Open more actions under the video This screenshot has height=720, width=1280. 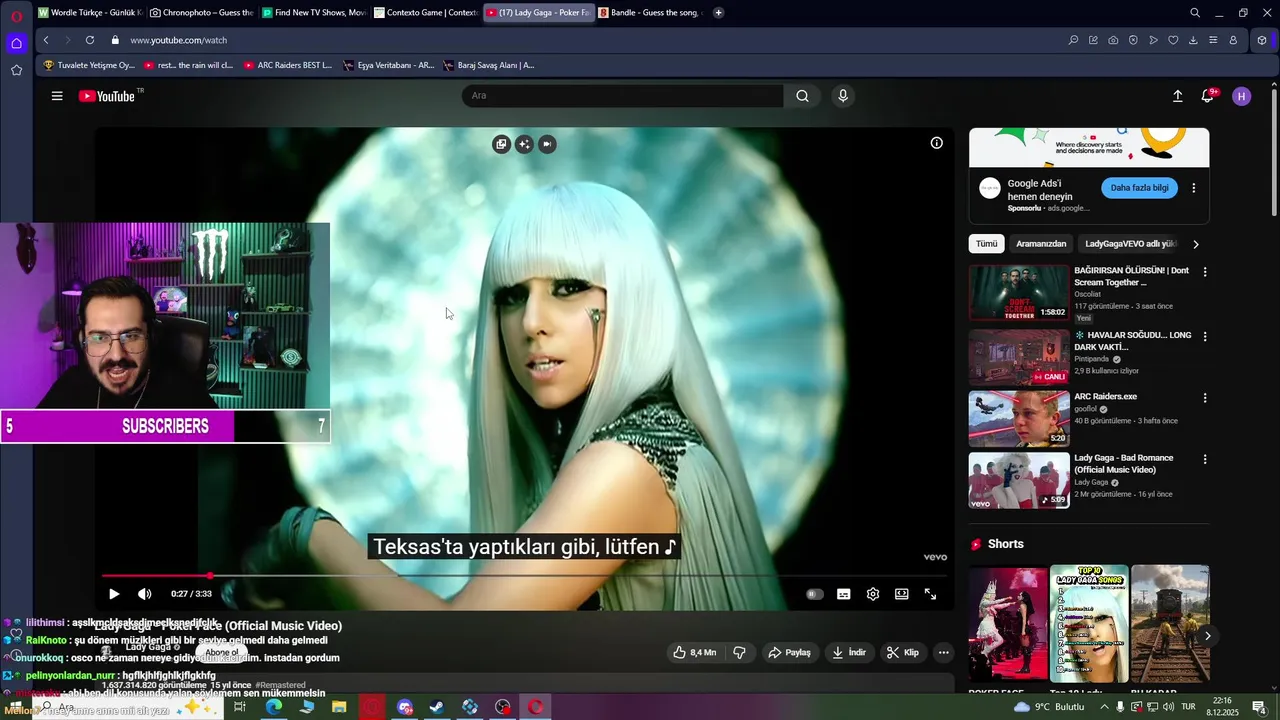pyautogui.click(x=943, y=652)
